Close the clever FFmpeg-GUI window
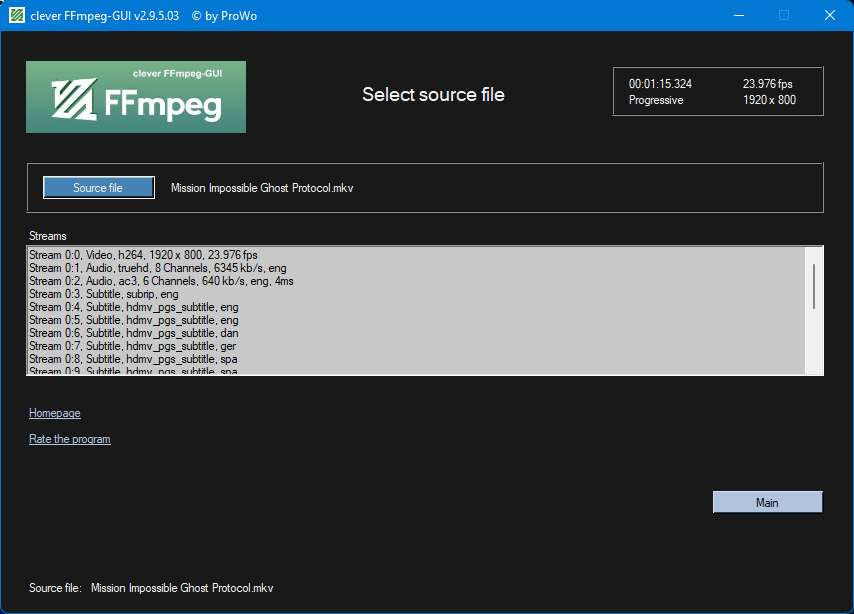Screen dimensions: 854x614 829,15
